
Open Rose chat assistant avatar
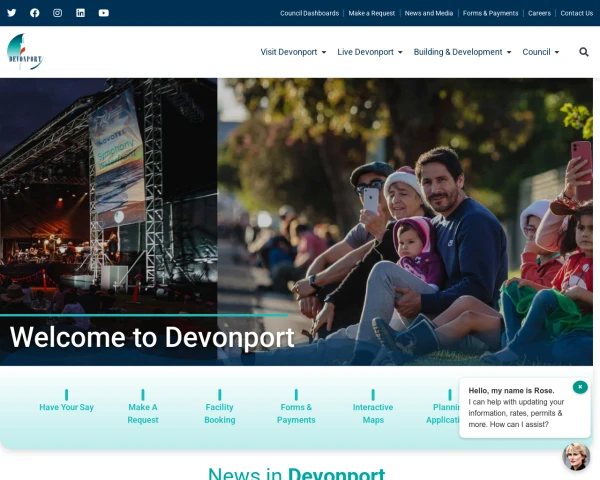[576, 456]
